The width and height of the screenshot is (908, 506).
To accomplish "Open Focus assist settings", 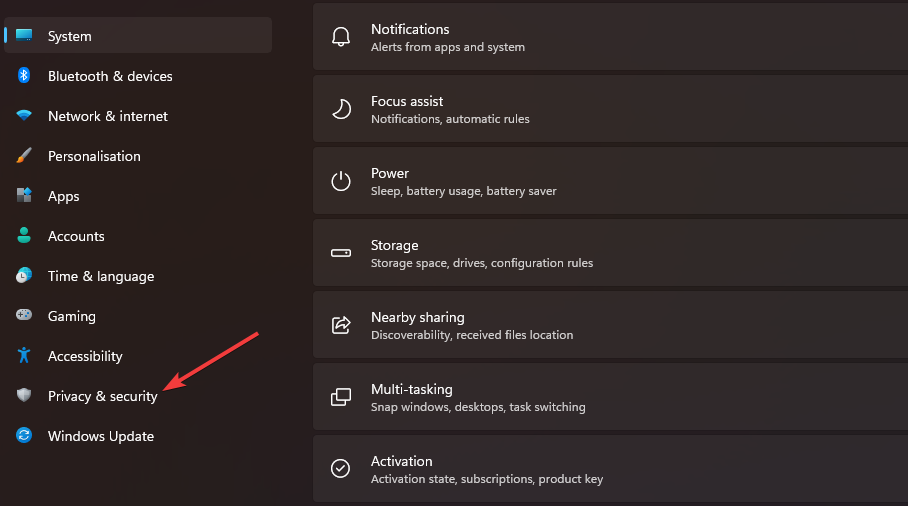I will [610, 109].
